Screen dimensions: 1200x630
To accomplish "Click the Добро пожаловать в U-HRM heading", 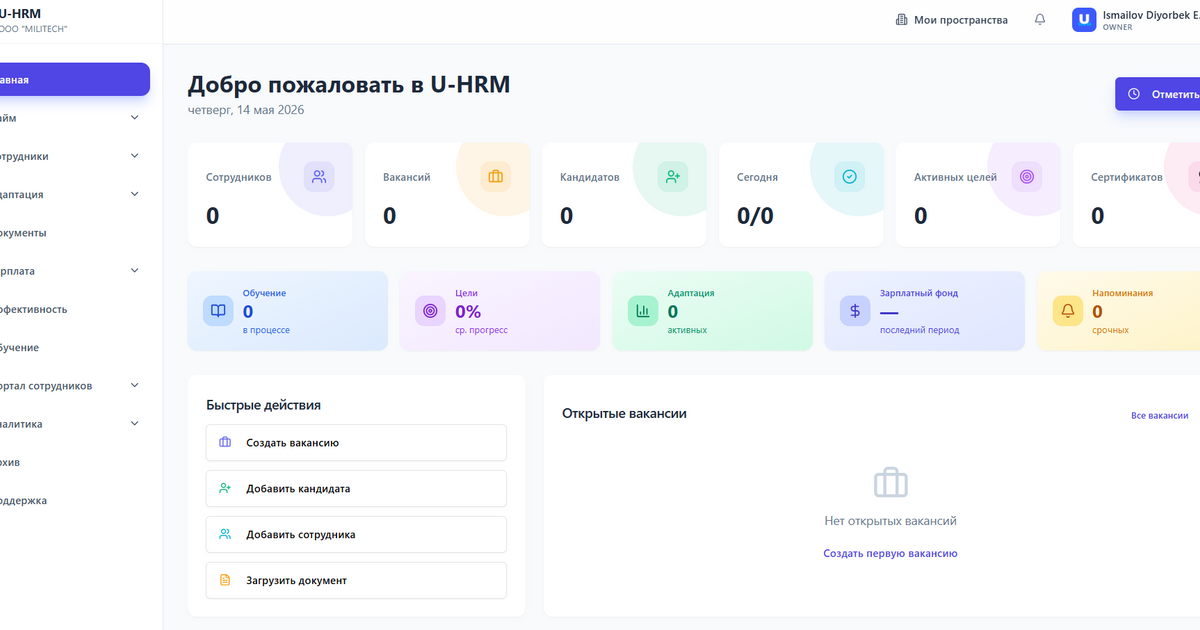I will pyautogui.click(x=349, y=84).
